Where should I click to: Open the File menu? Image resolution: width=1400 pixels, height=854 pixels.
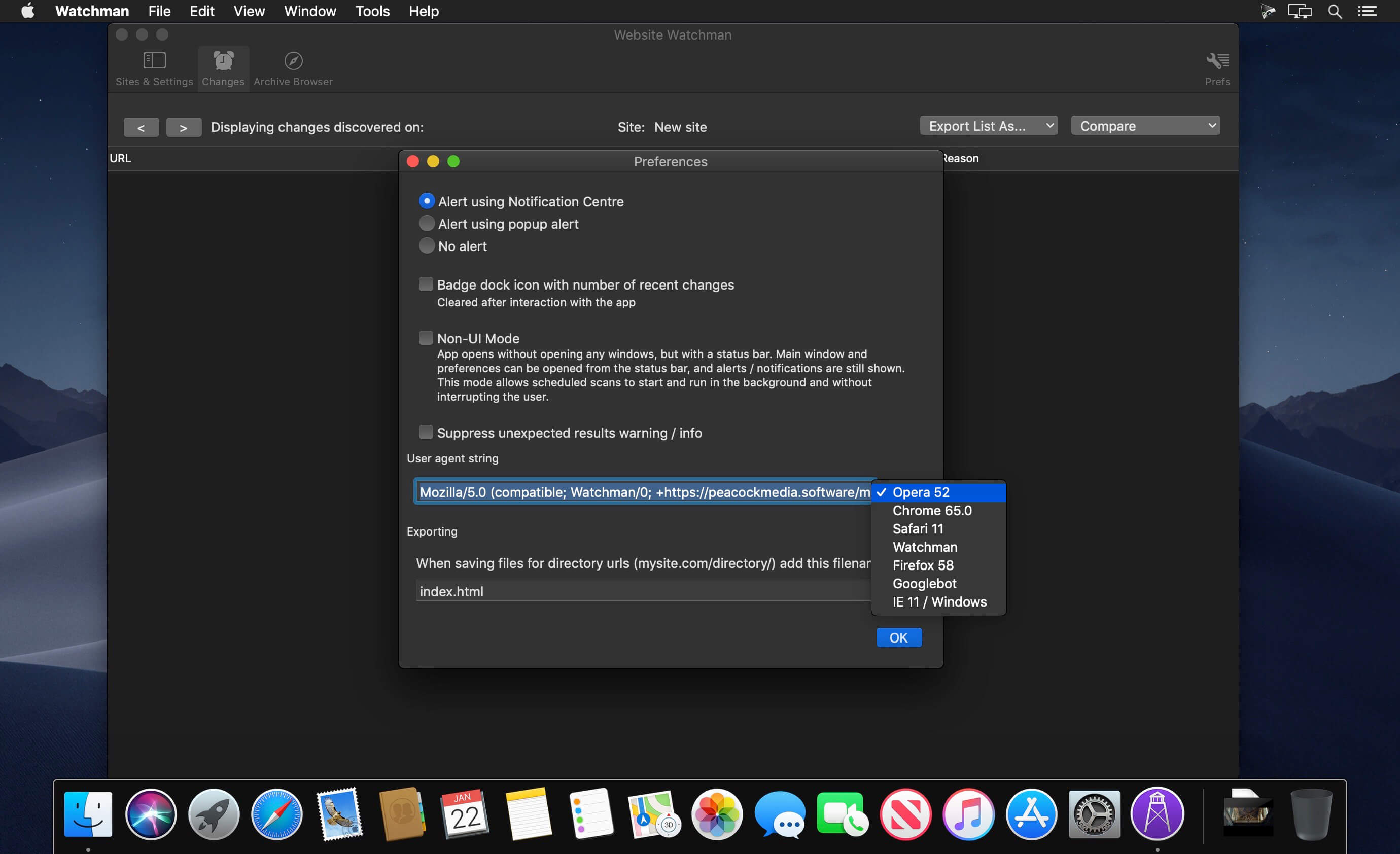pyautogui.click(x=159, y=11)
